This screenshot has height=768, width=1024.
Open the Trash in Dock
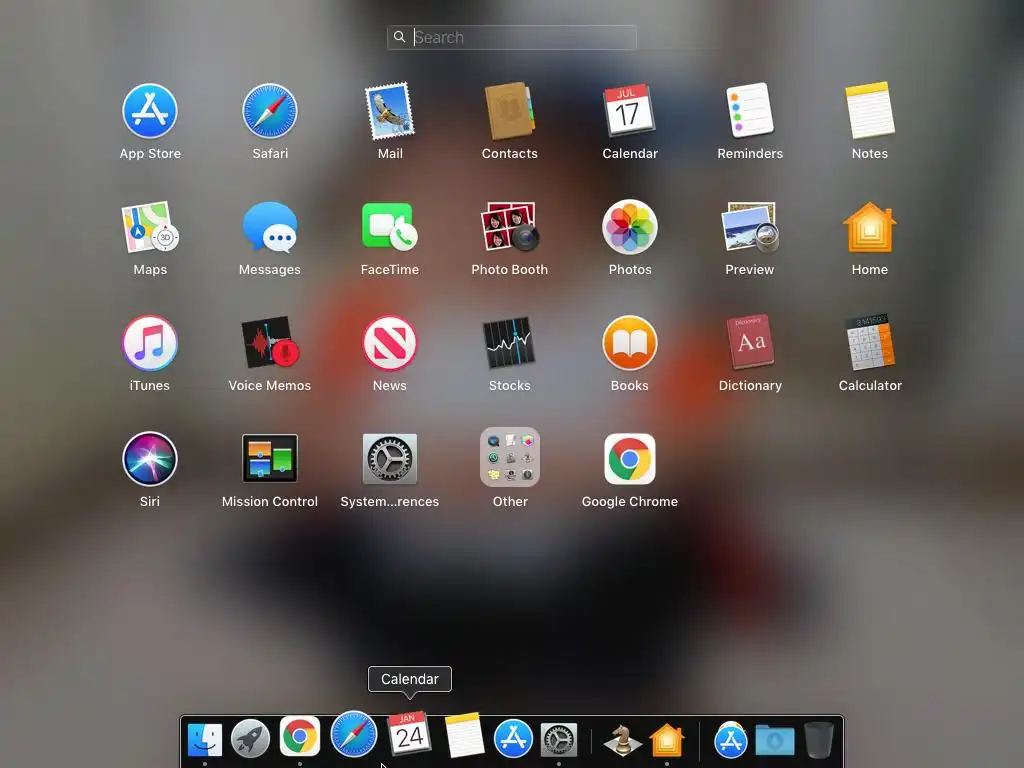[818, 740]
